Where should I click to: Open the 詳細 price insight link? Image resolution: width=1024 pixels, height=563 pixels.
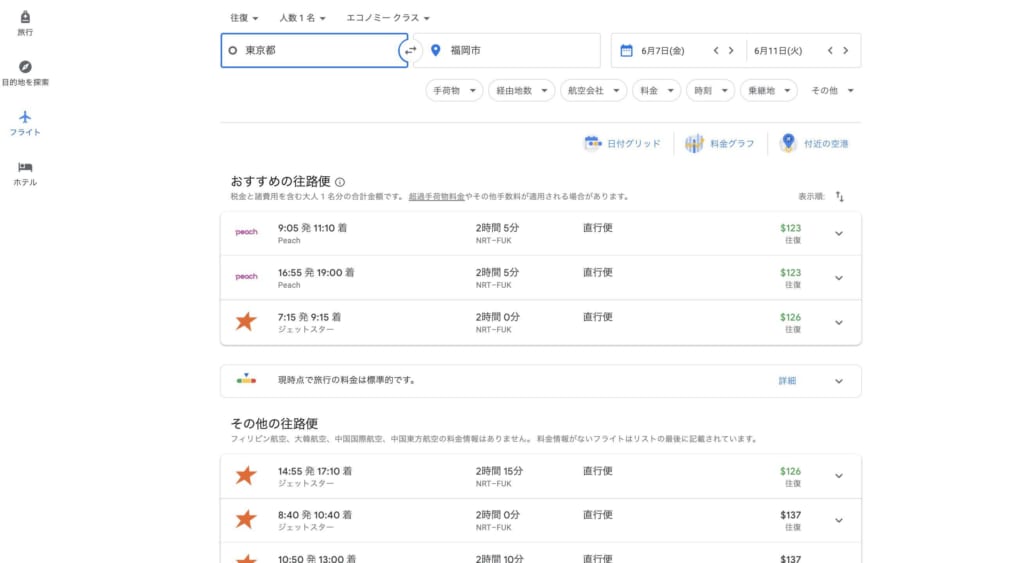787,381
